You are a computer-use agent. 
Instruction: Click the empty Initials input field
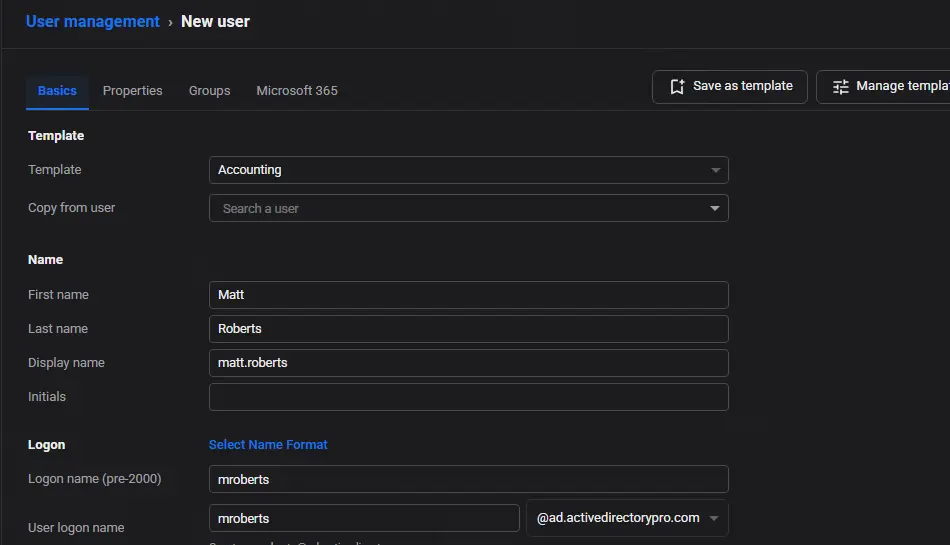pos(468,397)
